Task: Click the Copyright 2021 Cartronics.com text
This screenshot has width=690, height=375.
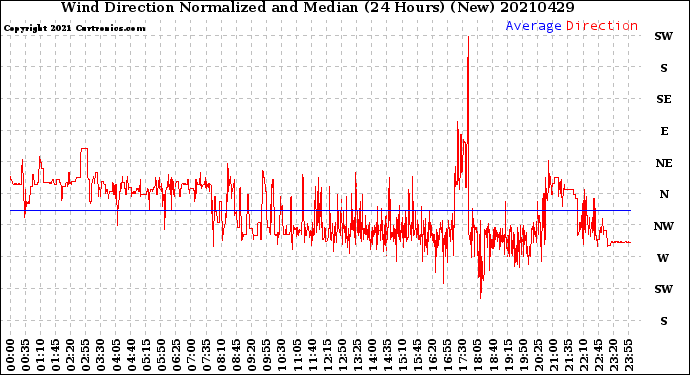Action: tap(74, 29)
